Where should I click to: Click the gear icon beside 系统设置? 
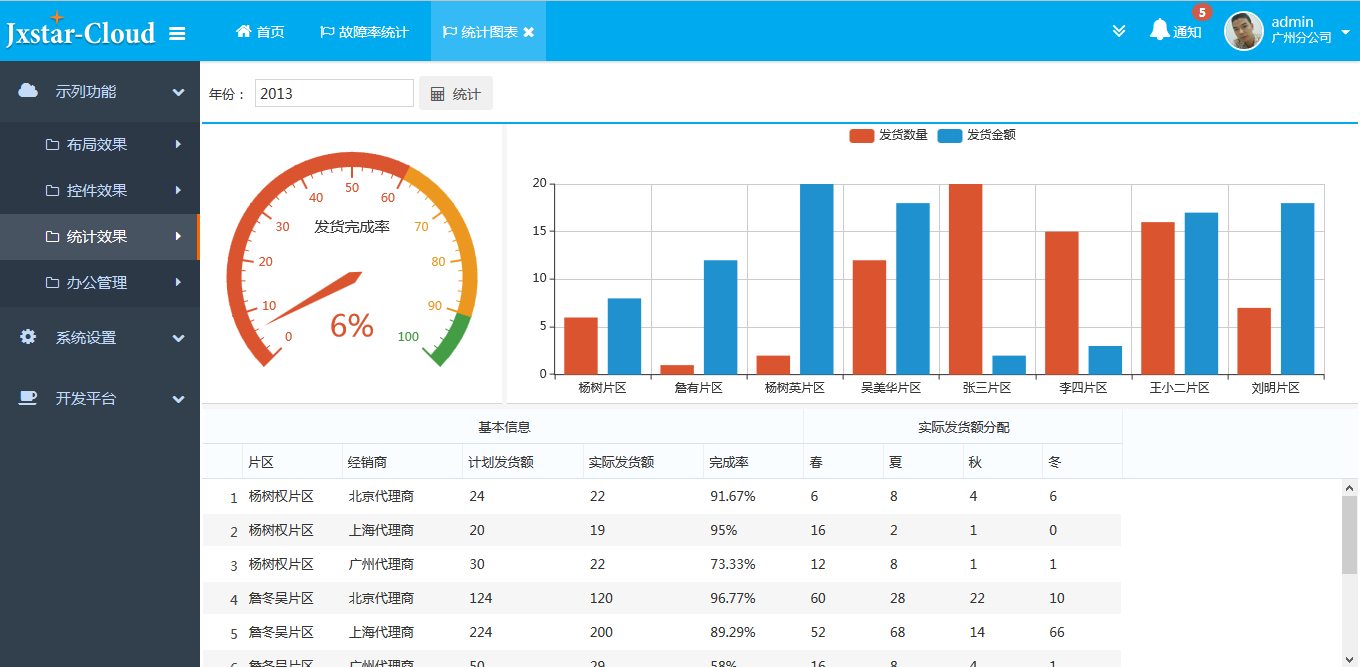click(x=28, y=337)
